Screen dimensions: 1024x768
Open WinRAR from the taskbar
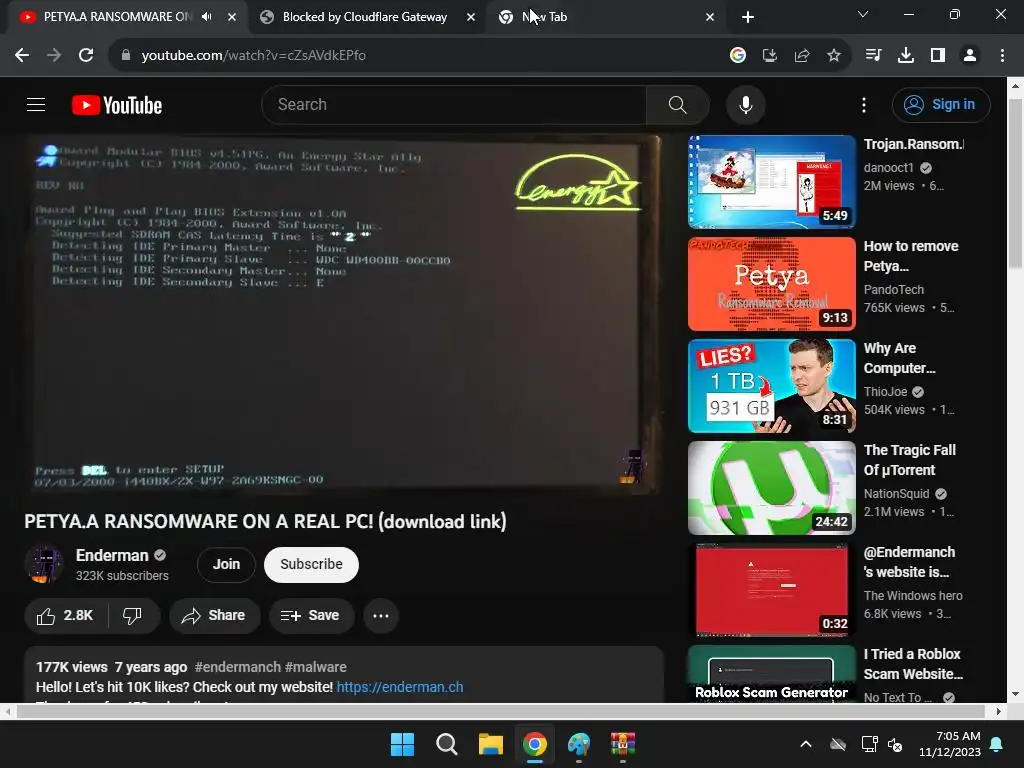(622, 744)
